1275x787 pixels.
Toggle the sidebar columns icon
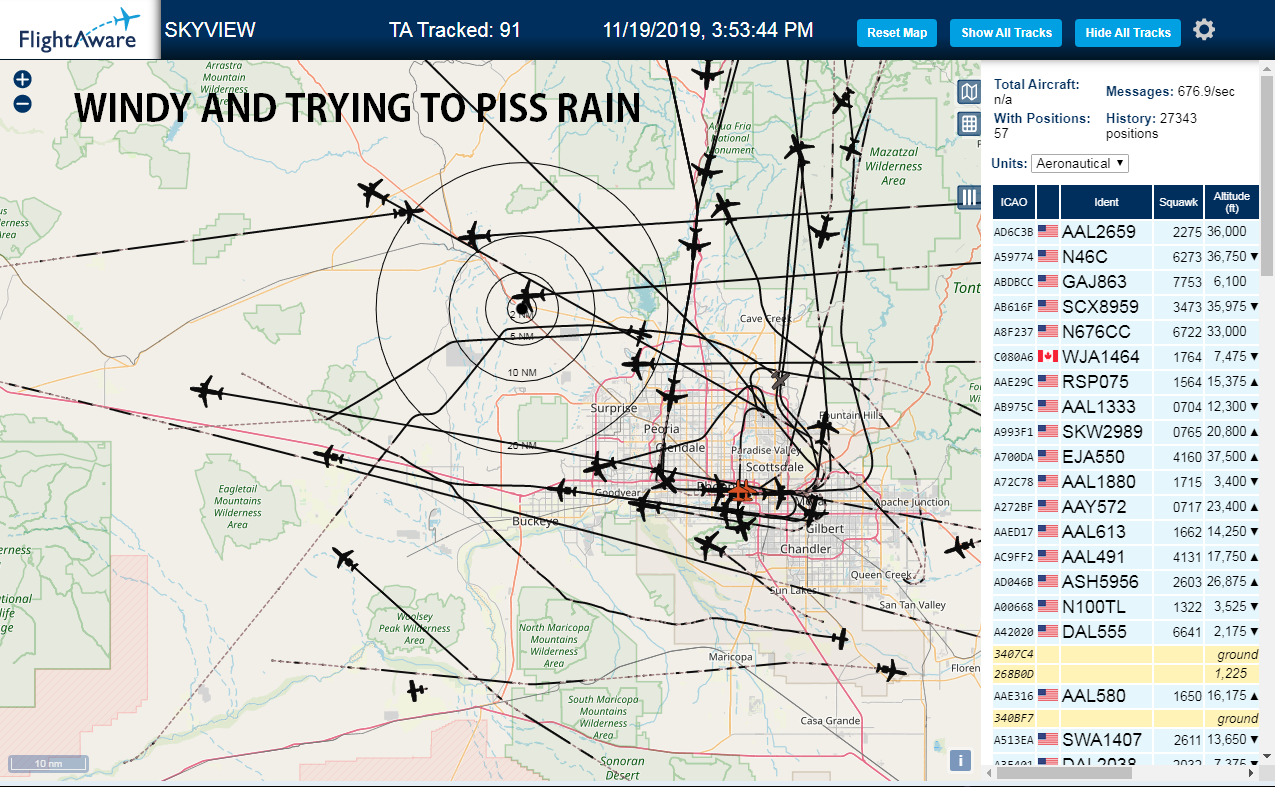click(x=968, y=197)
